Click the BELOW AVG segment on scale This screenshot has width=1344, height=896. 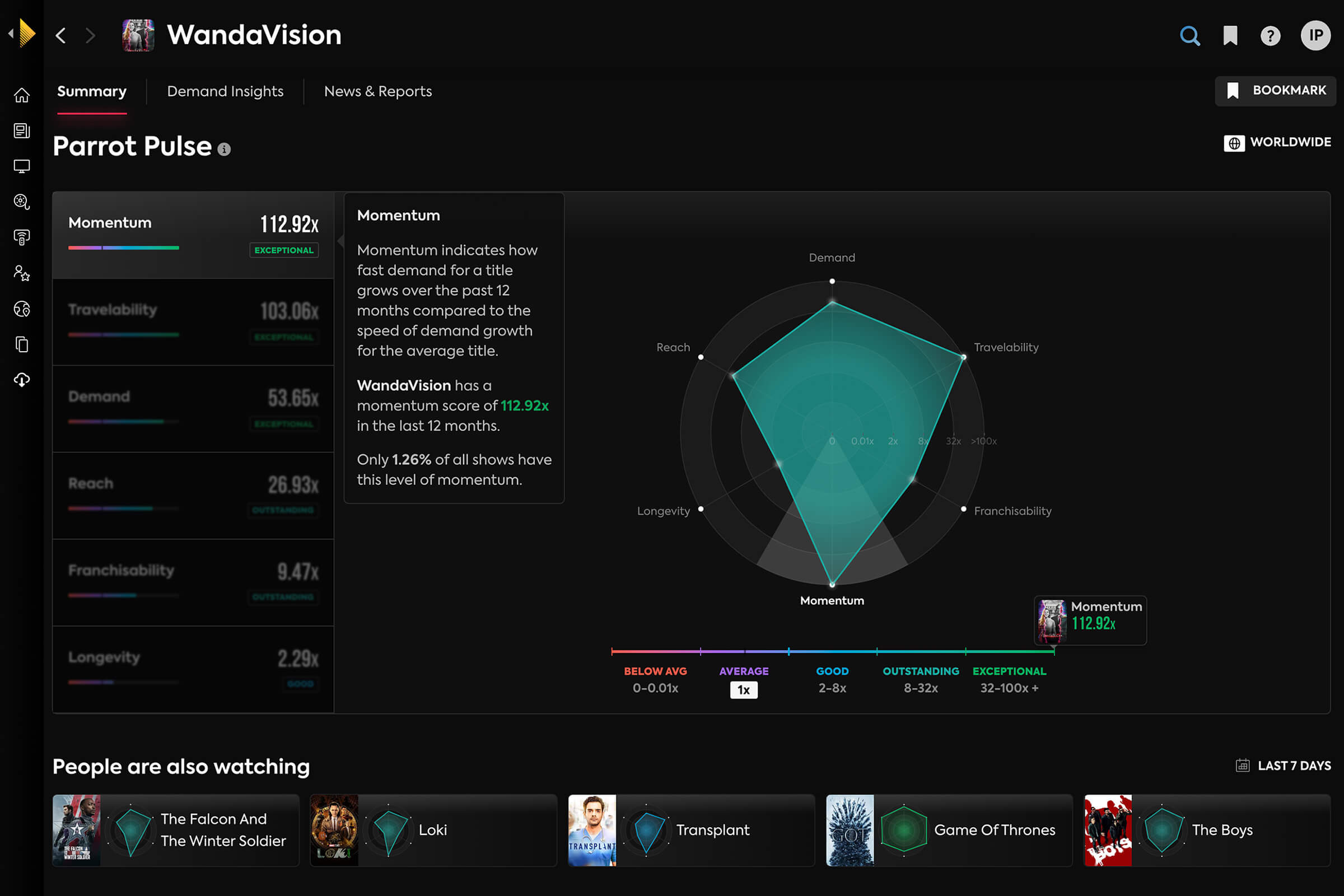point(655,679)
